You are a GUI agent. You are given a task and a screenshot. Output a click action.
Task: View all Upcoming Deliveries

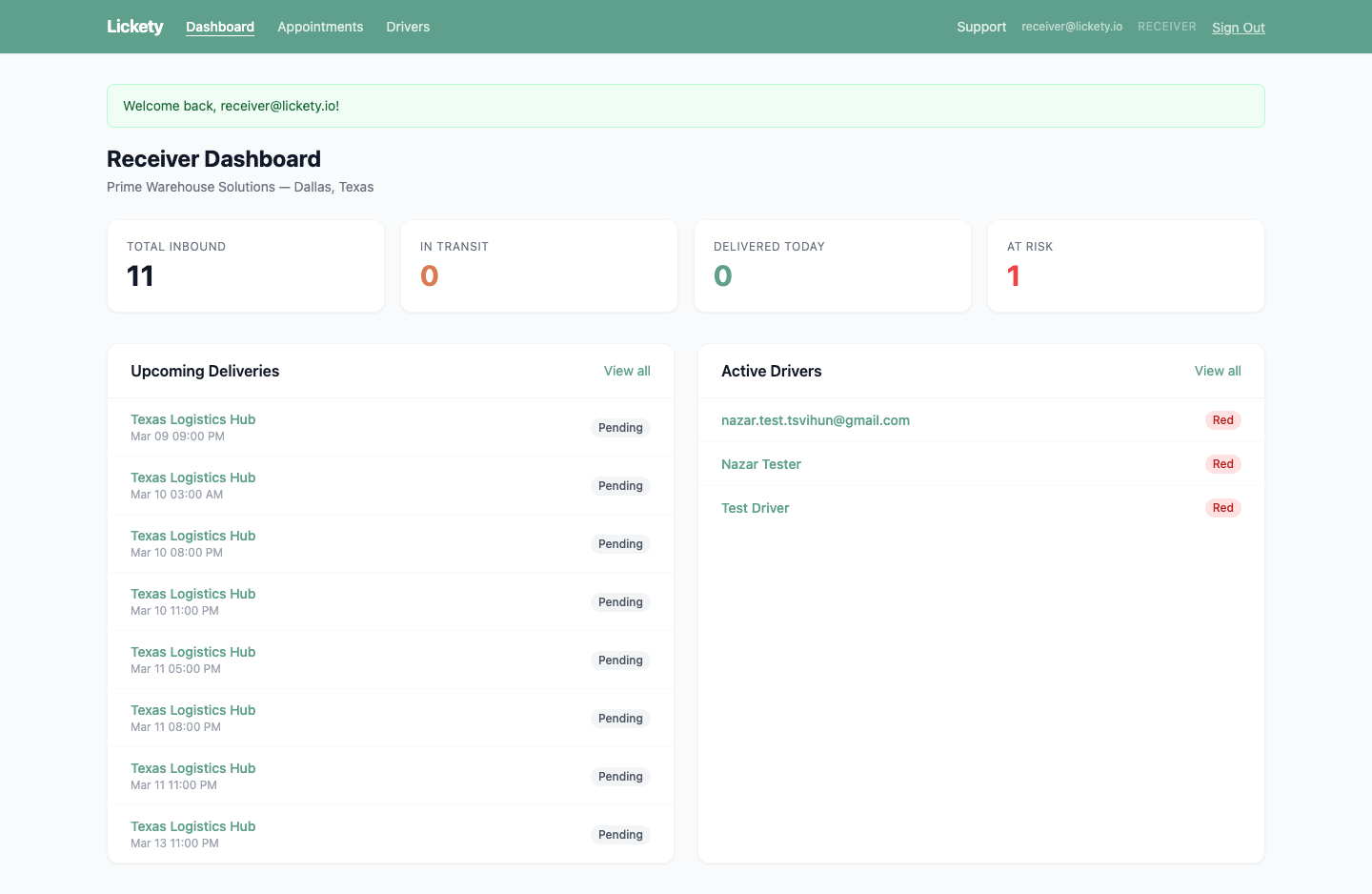(627, 371)
